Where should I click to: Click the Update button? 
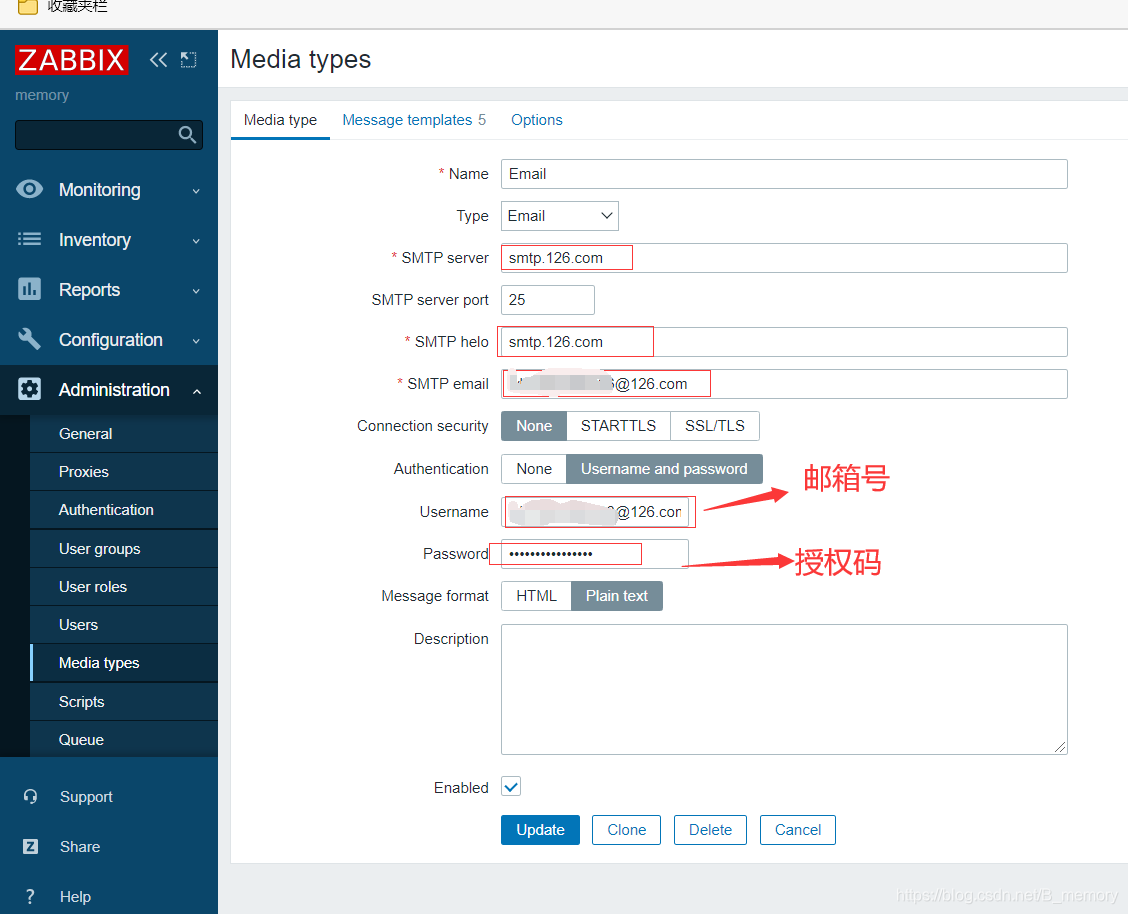540,830
